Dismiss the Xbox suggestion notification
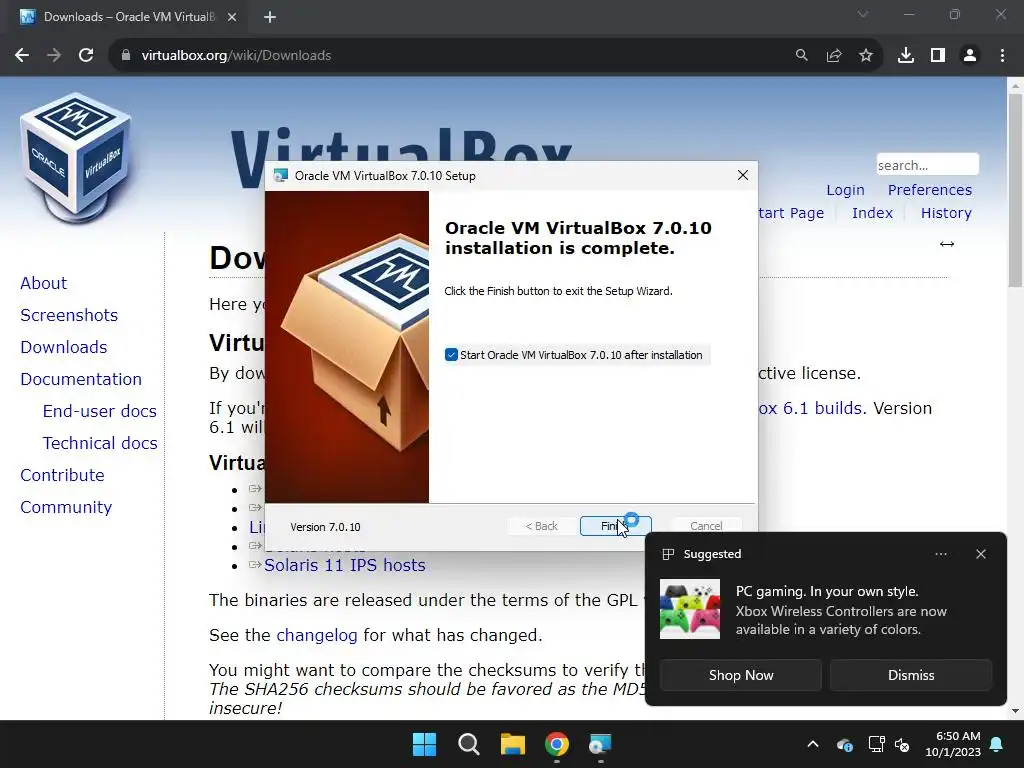The width and height of the screenshot is (1024, 768). coord(910,675)
